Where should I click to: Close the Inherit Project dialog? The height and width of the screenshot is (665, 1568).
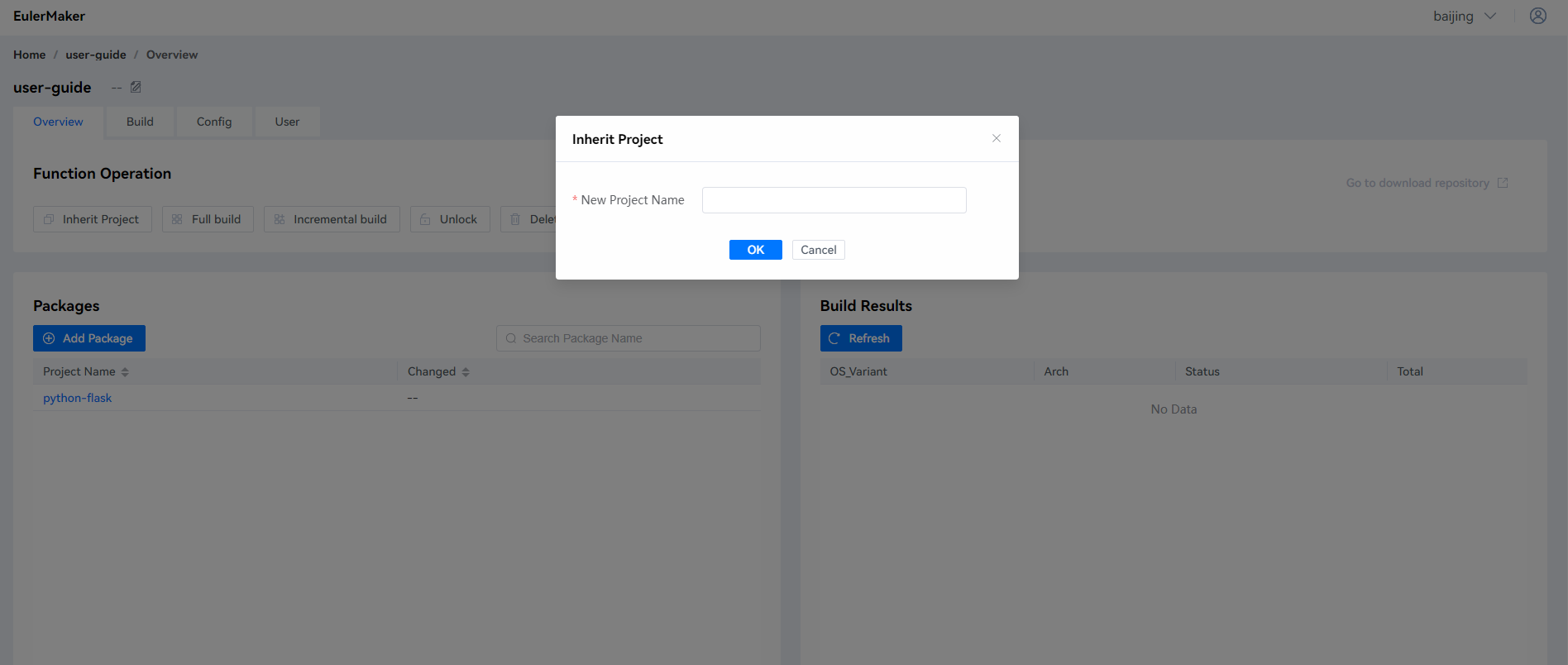pyautogui.click(x=996, y=138)
